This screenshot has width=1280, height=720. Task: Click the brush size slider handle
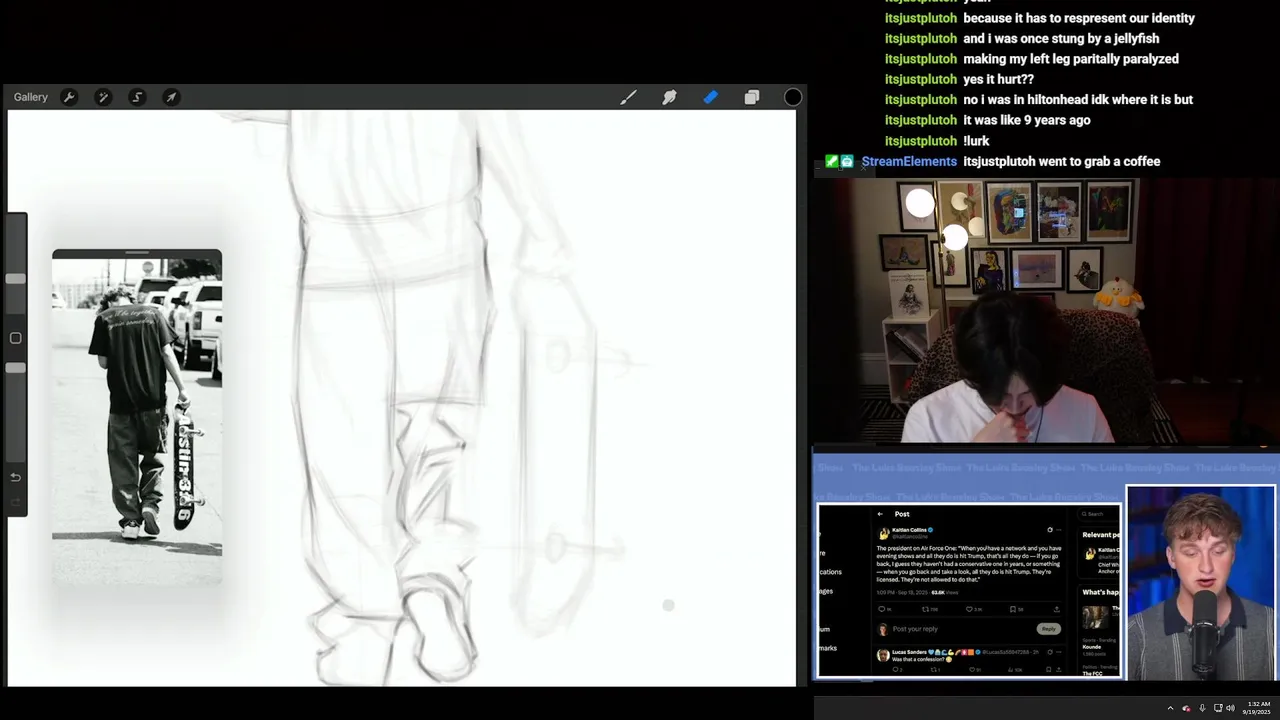(x=15, y=278)
